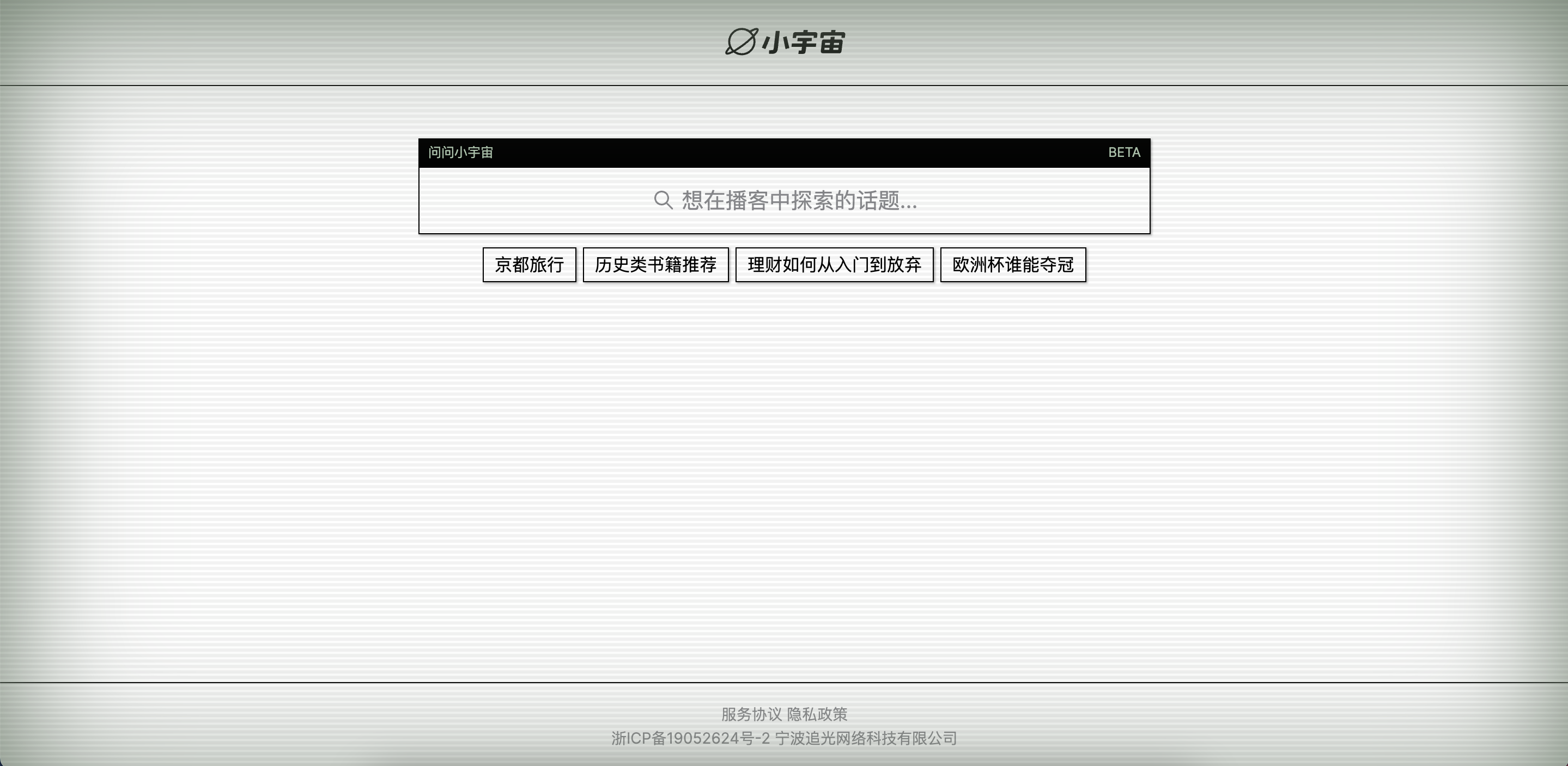Click the placeholder text 想在播客中探索的话题

[x=799, y=200]
